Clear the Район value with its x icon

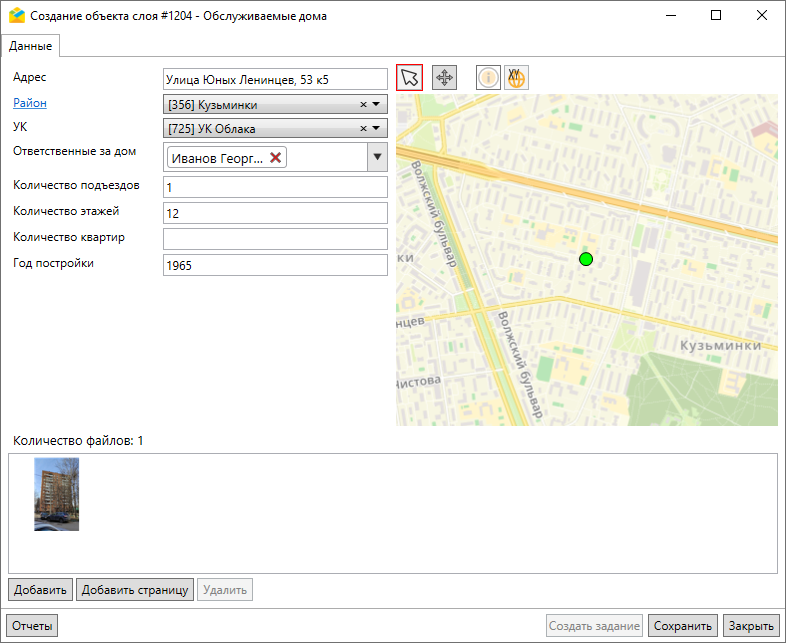[364, 104]
